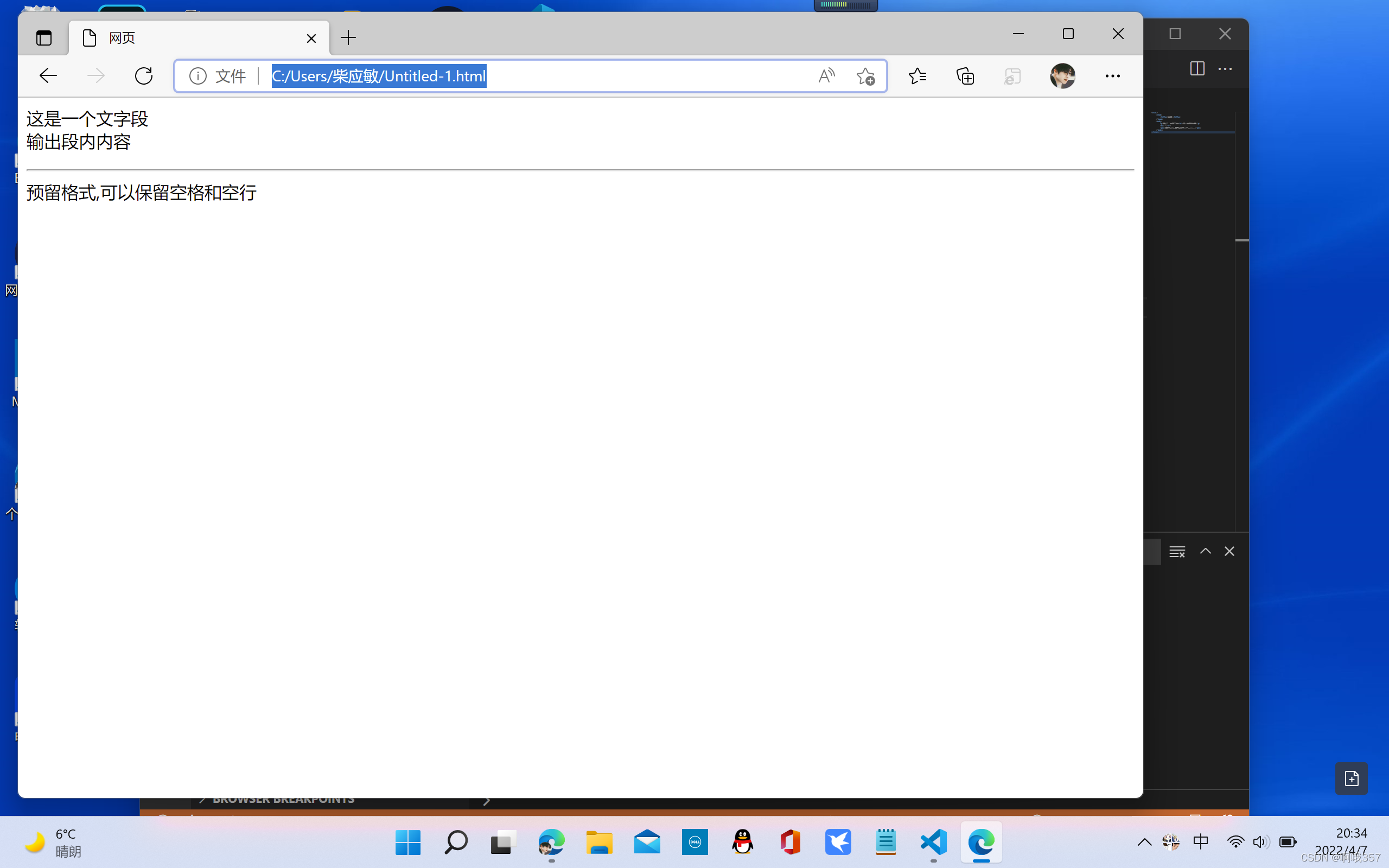Image resolution: width=1389 pixels, height=868 pixels.
Task: Close the 网页 tab
Action: point(311,39)
